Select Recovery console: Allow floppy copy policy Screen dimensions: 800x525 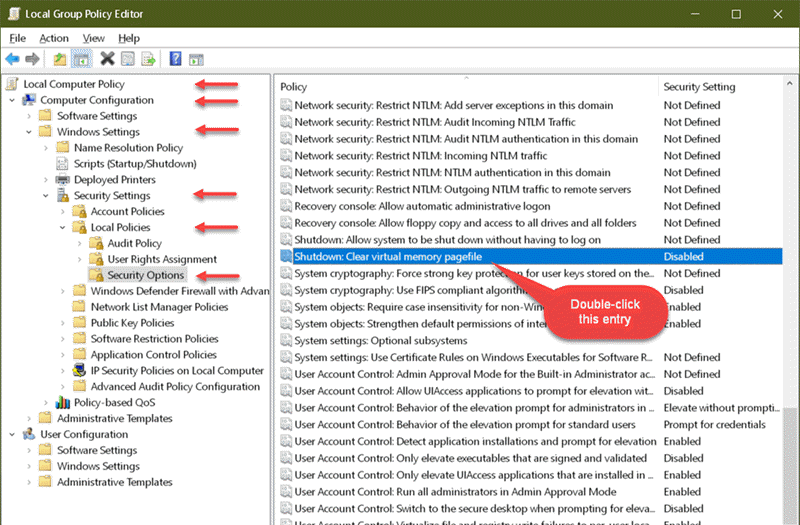click(x=465, y=223)
